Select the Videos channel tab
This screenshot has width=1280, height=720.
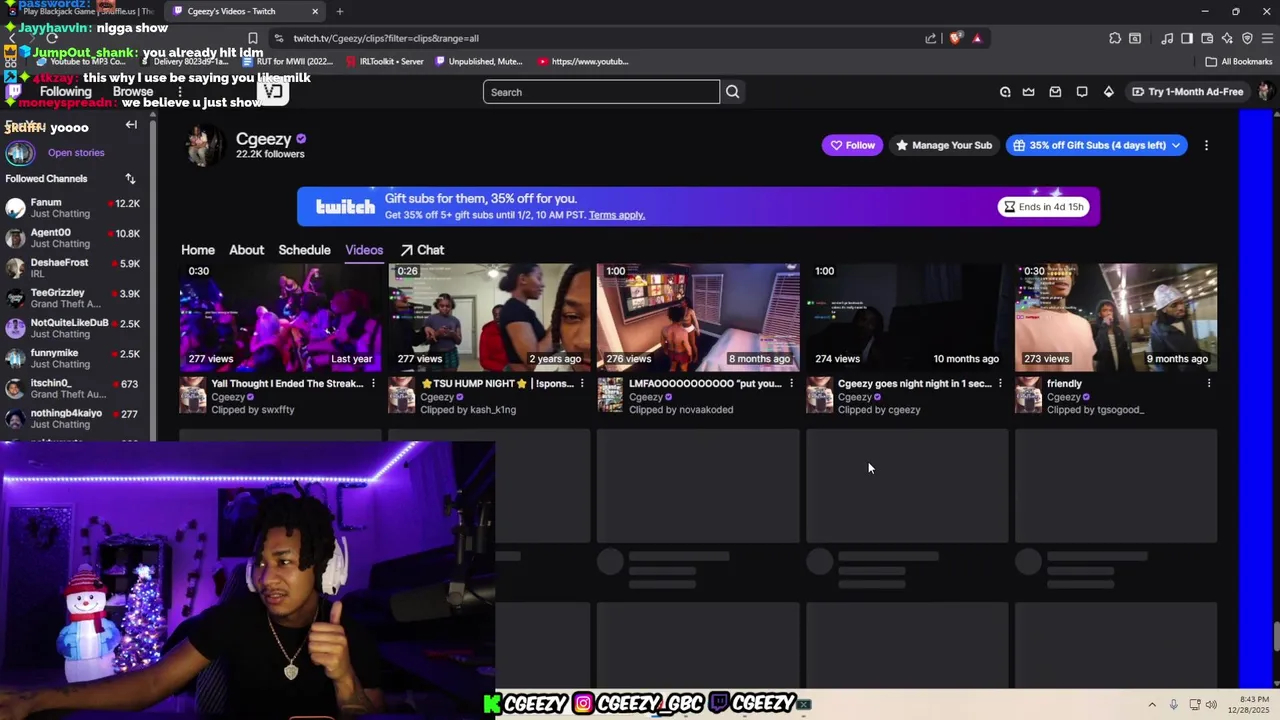pos(364,250)
